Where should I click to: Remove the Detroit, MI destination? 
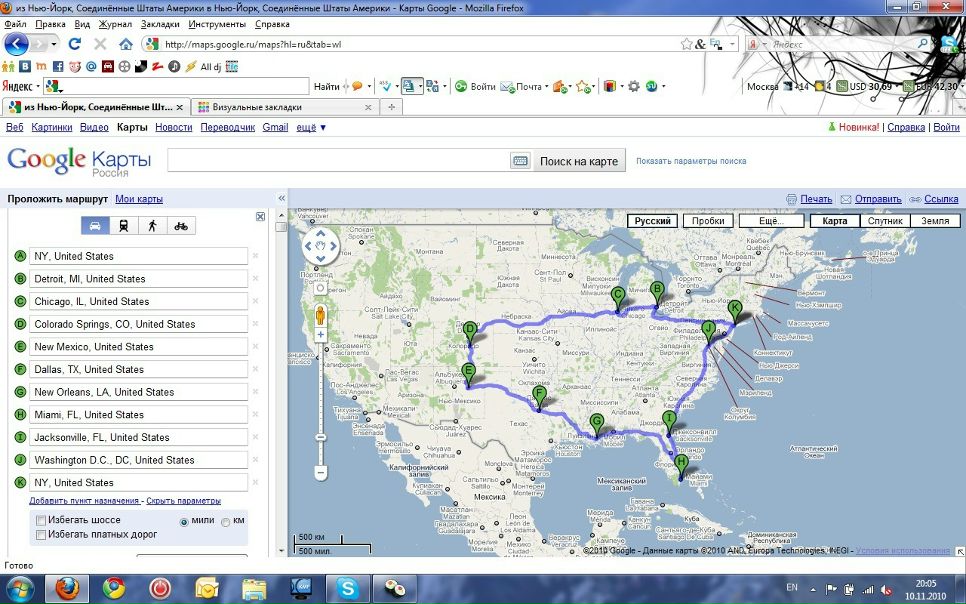(255, 279)
